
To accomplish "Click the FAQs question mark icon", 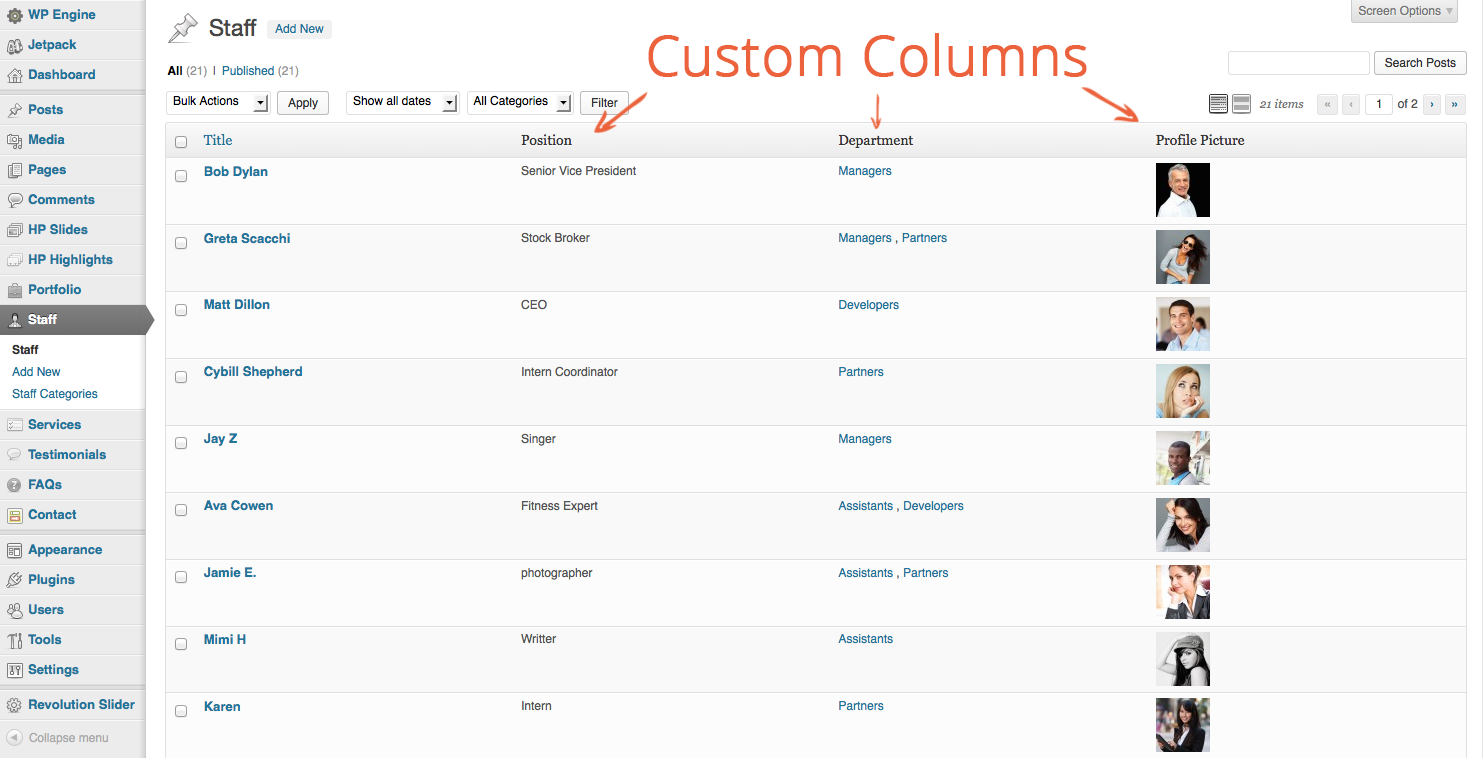I will click(14, 485).
